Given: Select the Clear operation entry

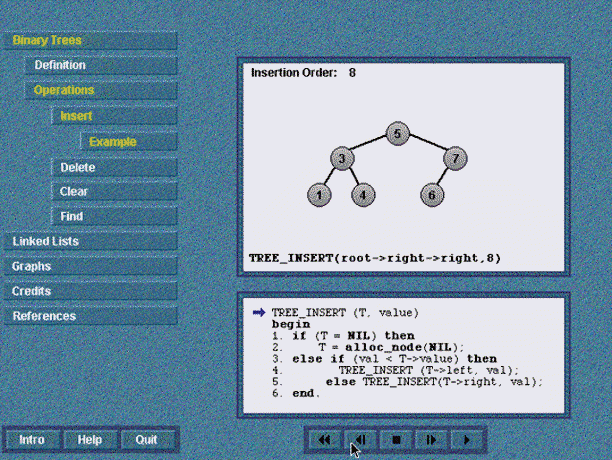Looking at the screenshot, I should (114, 192).
